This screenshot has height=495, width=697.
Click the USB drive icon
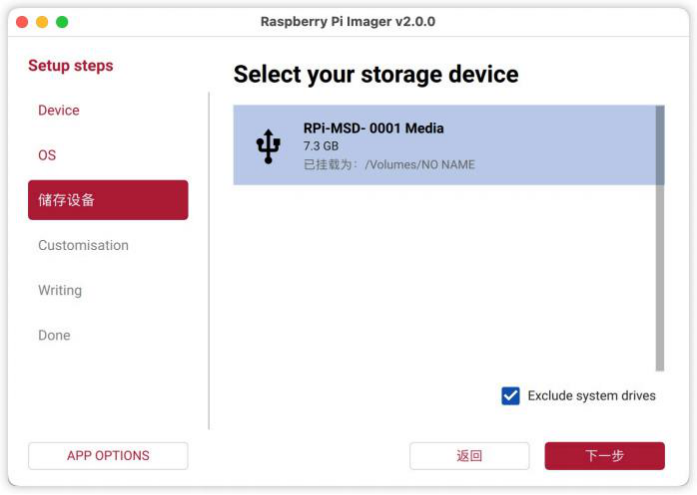pos(268,146)
